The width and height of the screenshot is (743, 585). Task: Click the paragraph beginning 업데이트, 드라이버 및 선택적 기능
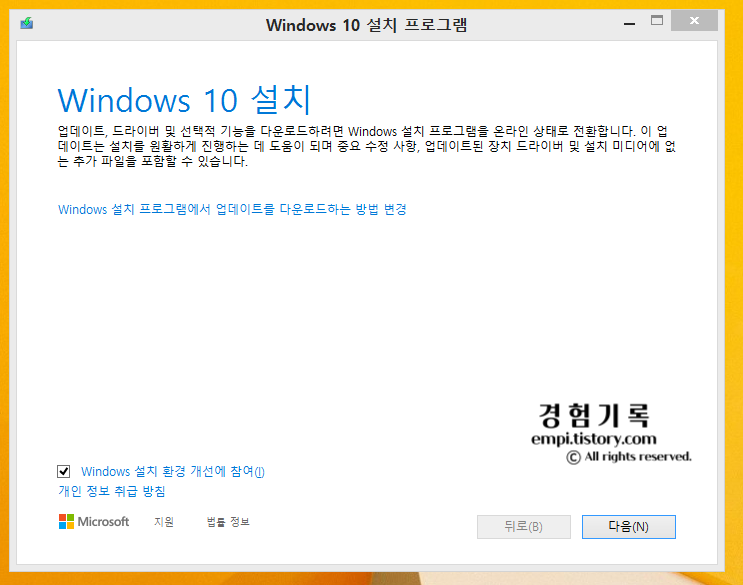pos(367,146)
